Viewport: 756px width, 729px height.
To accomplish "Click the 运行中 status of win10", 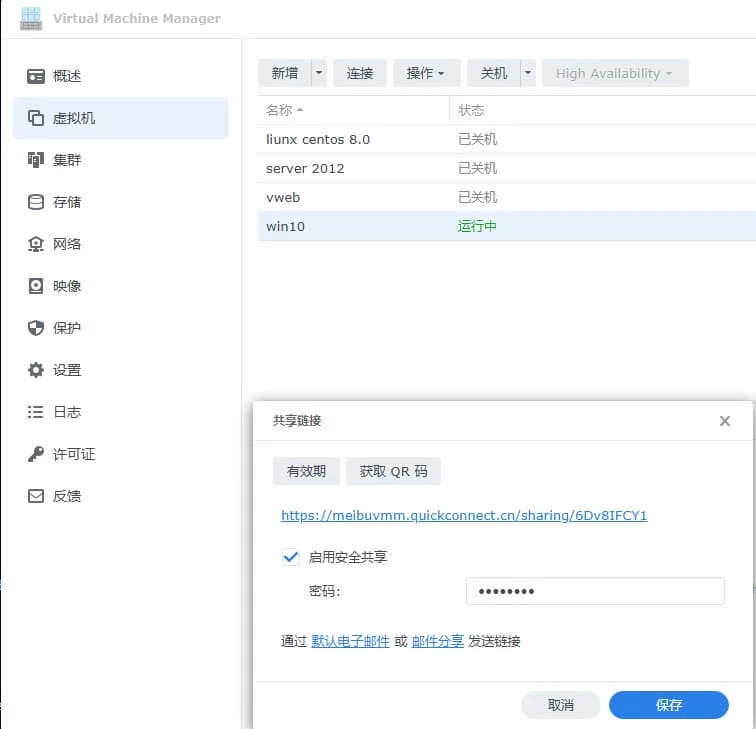I will coord(477,226).
